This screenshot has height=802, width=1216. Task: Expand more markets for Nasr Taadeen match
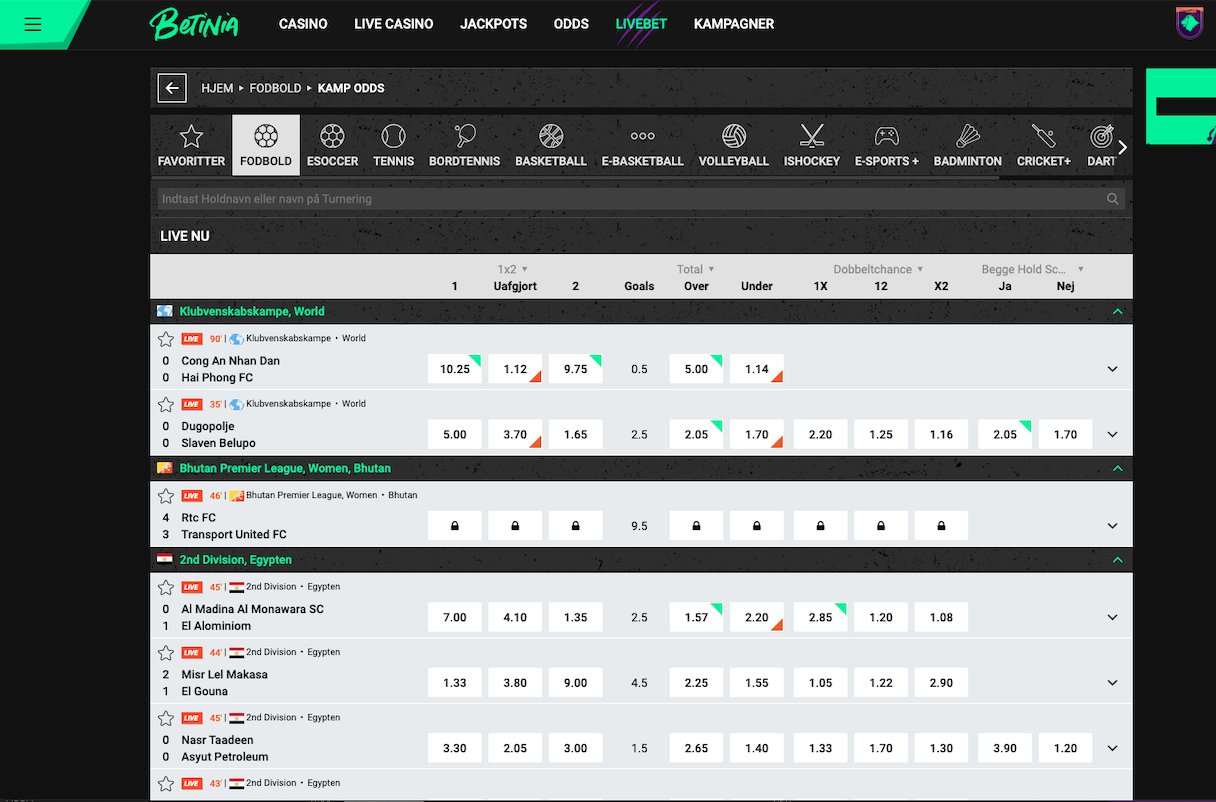tap(1112, 749)
